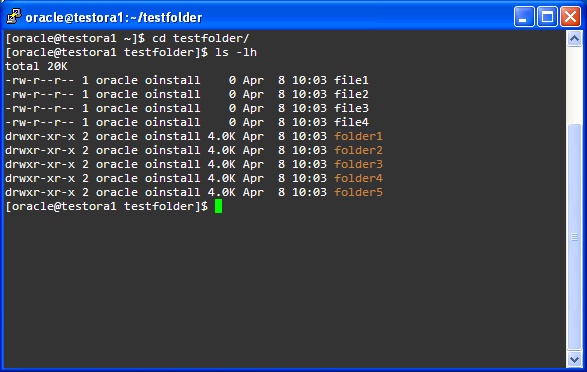Click the folder3 directory name

(x=358, y=164)
